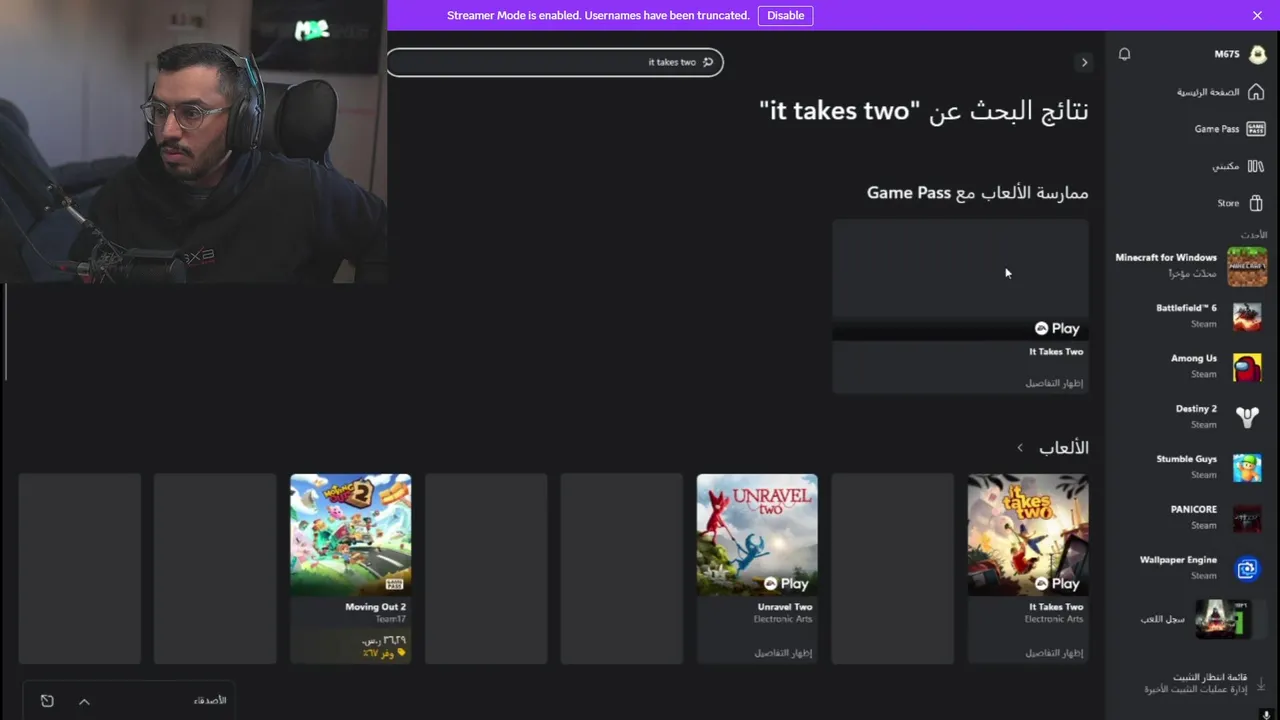Click the search results heading for 'it takes two'
Viewport: 1280px width, 720px height.
coord(924,110)
